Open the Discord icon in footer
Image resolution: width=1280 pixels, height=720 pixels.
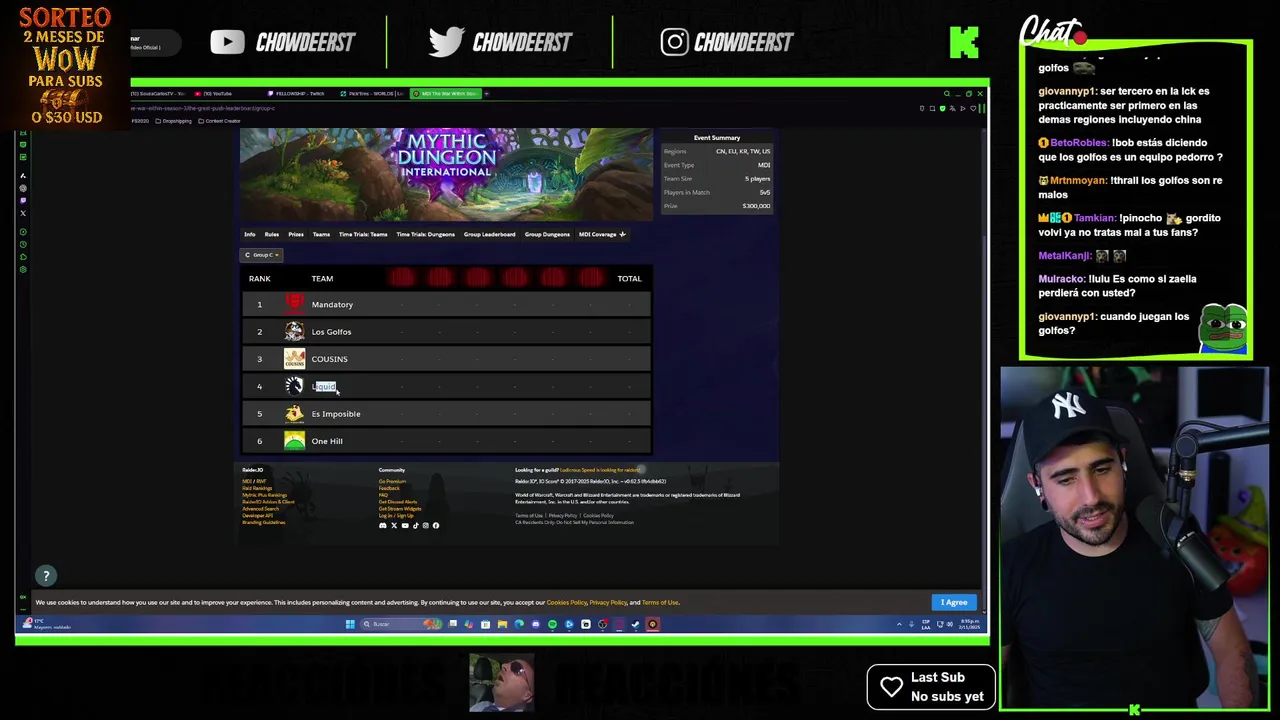[383, 525]
